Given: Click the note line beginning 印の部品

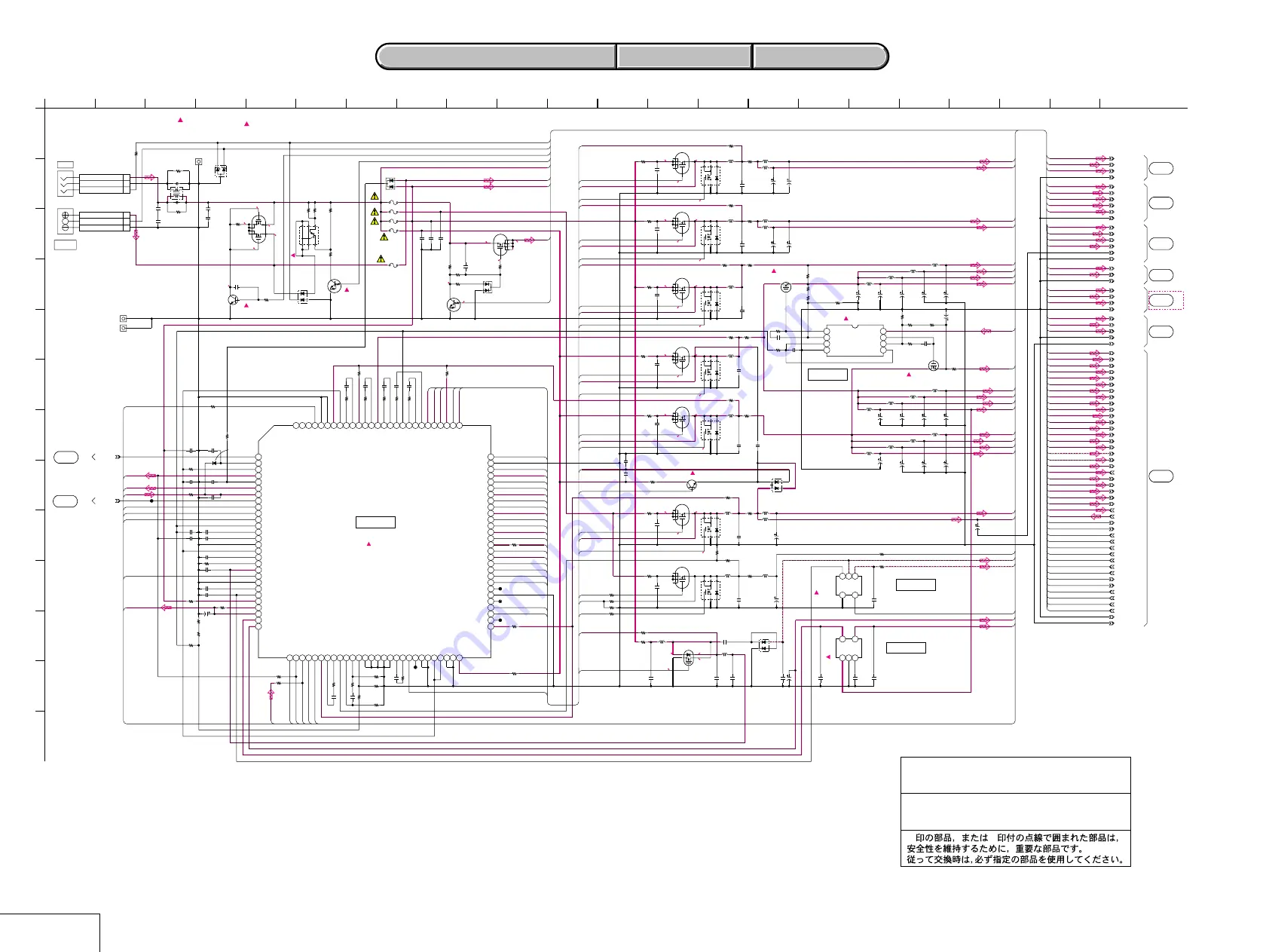Looking at the screenshot, I should (x=1017, y=837).
